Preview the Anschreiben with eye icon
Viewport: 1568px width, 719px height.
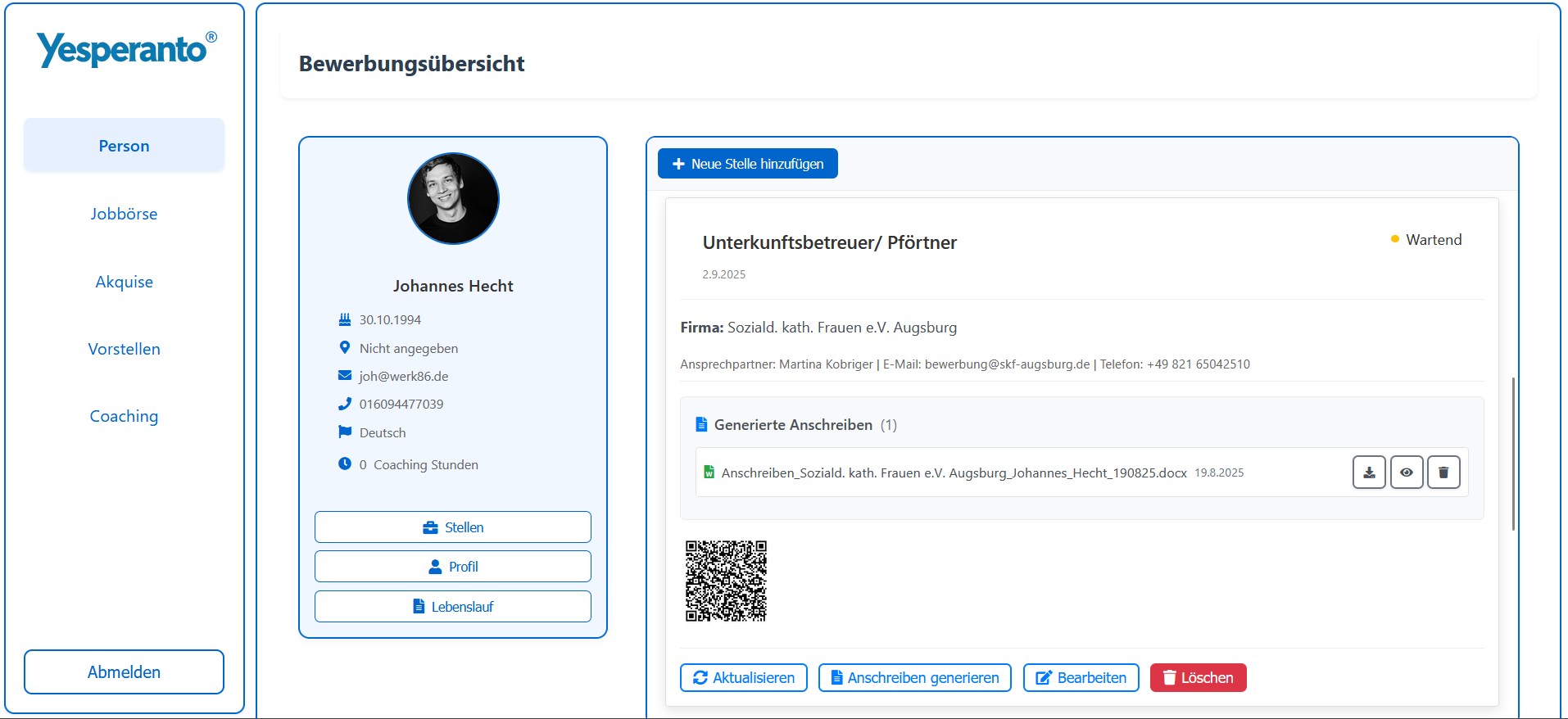(x=1406, y=473)
